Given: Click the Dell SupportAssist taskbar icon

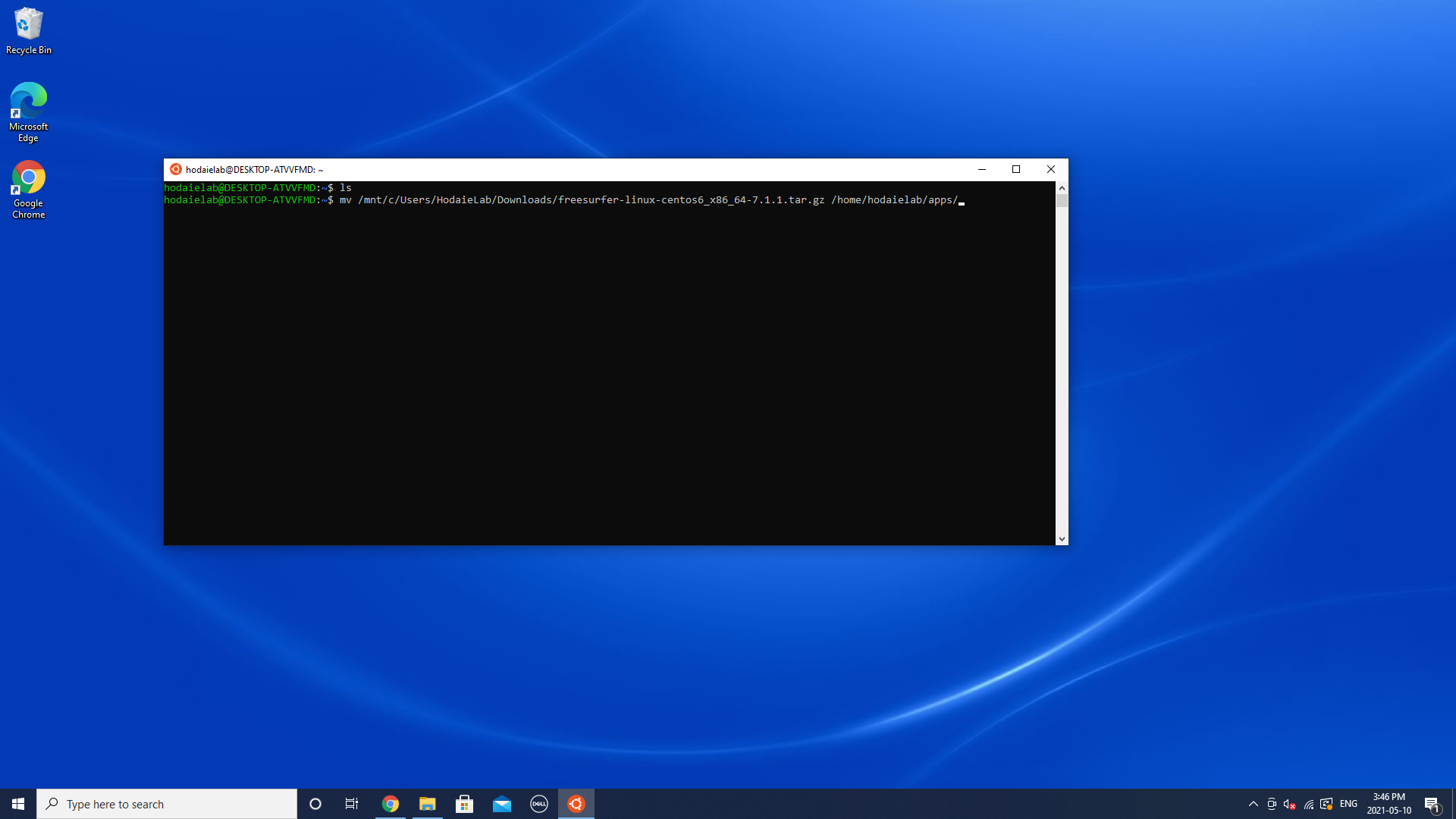Looking at the screenshot, I should click(538, 803).
